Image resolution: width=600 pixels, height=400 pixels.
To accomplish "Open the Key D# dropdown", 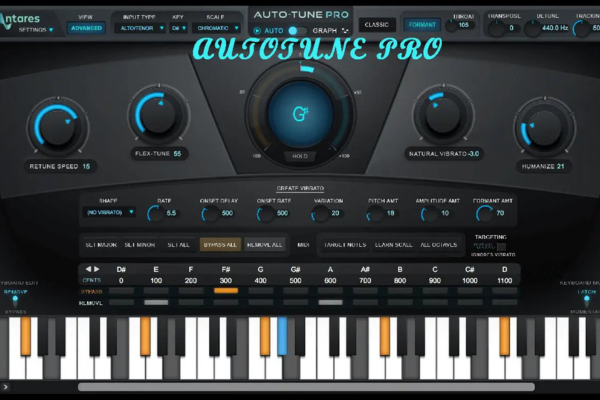I will (179, 28).
